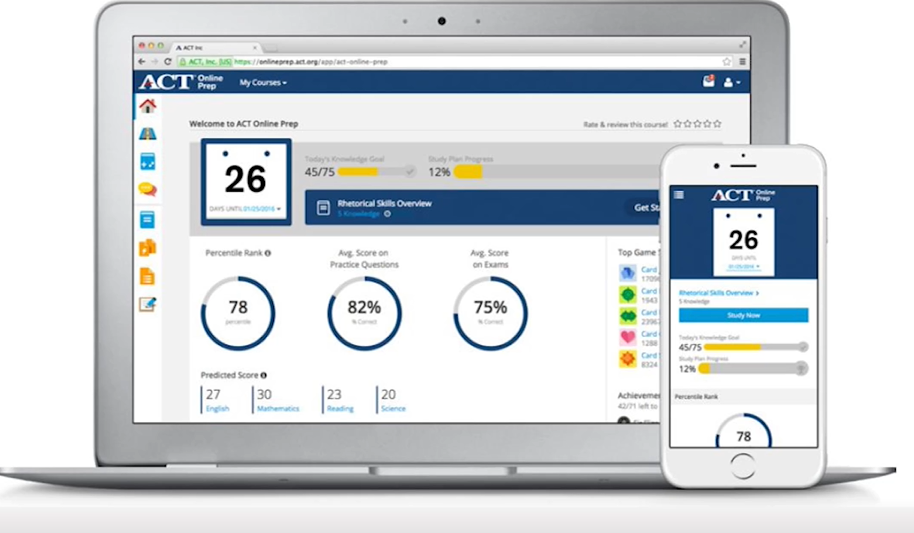Open a new browser tab

pos(270,48)
